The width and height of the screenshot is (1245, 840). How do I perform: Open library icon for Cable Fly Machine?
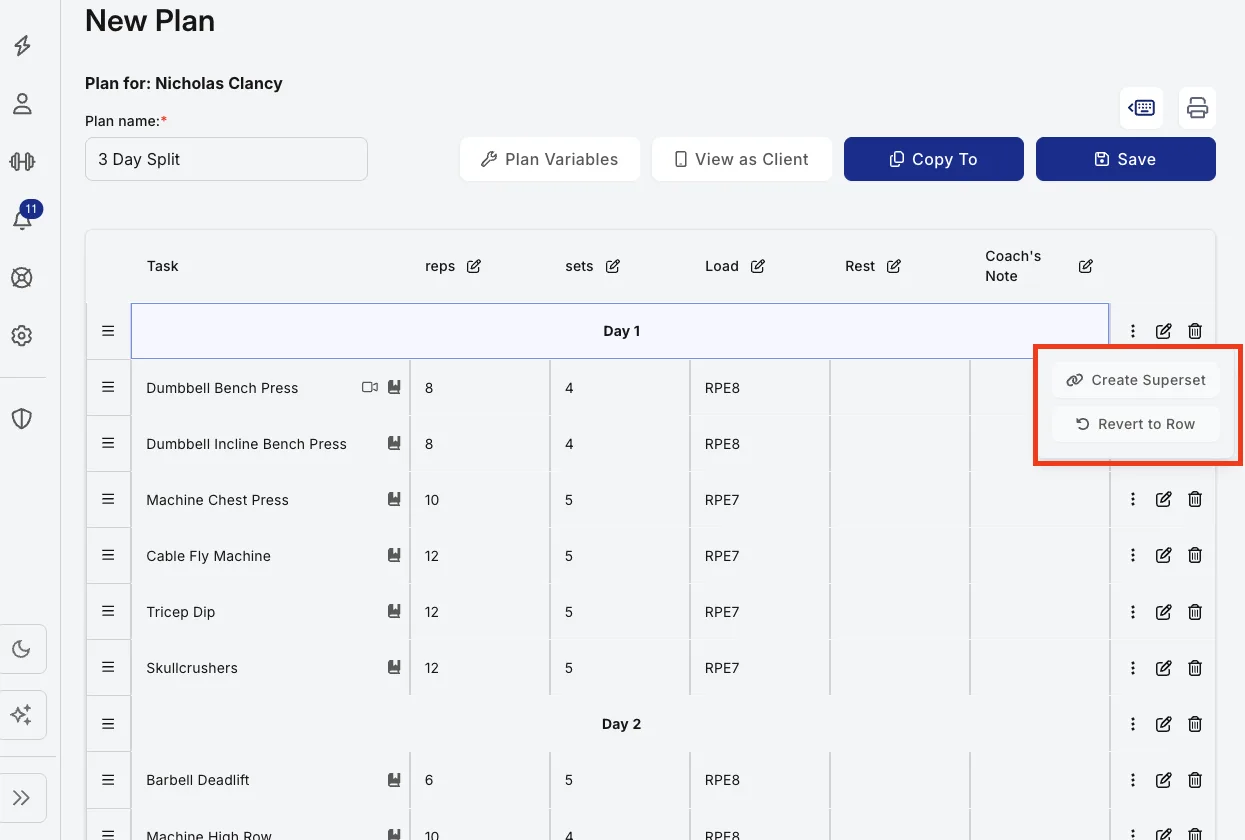394,555
